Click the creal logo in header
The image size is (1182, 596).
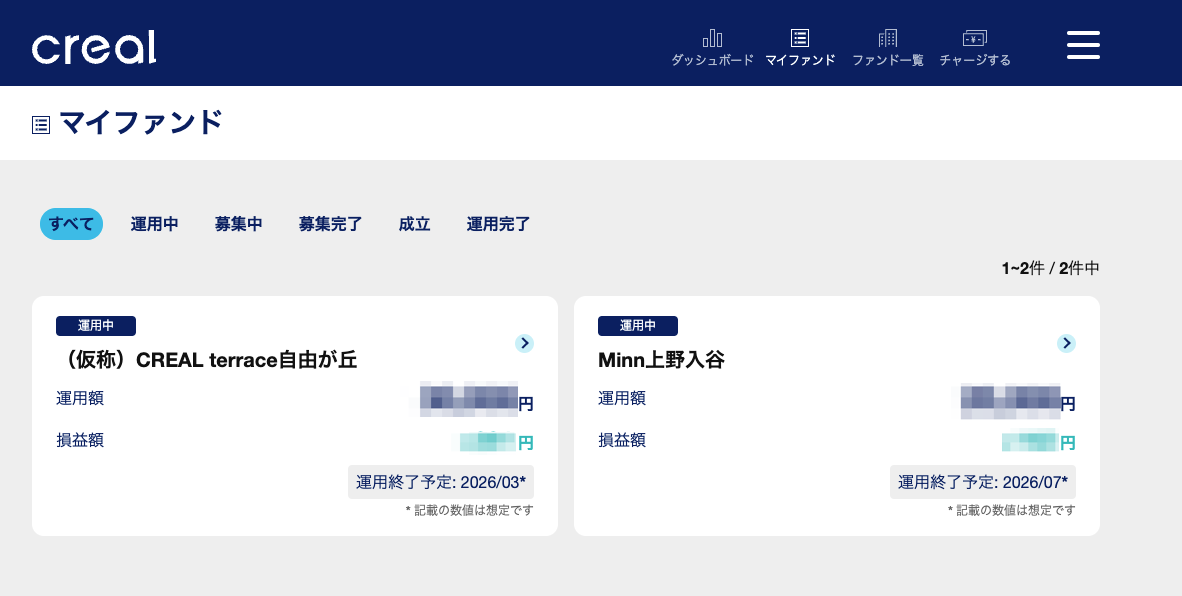[94, 47]
